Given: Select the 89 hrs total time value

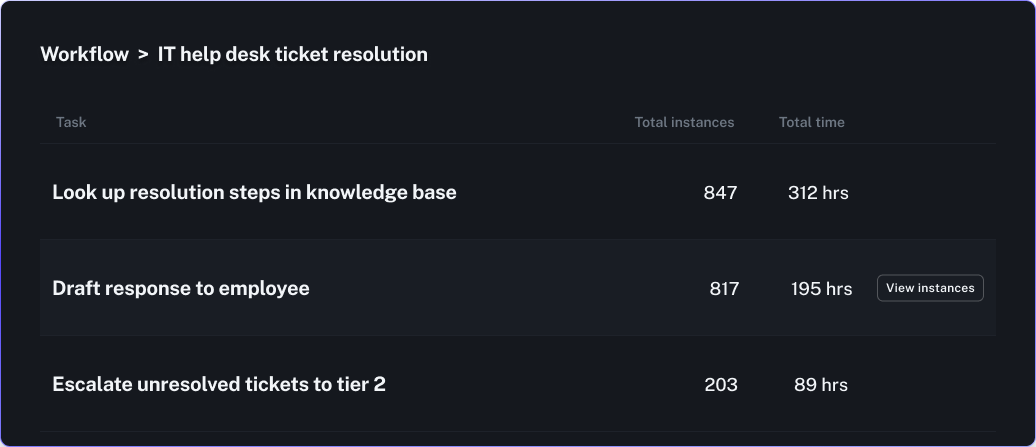Looking at the screenshot, I should coord(820,385).
